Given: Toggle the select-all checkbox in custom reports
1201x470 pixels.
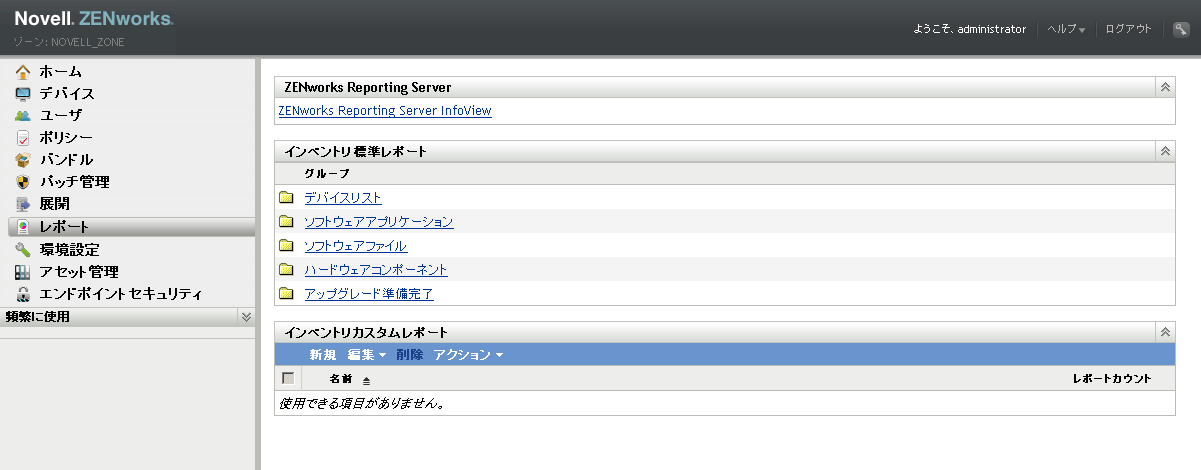Looking at the screenshot, I should coord(288,378).
